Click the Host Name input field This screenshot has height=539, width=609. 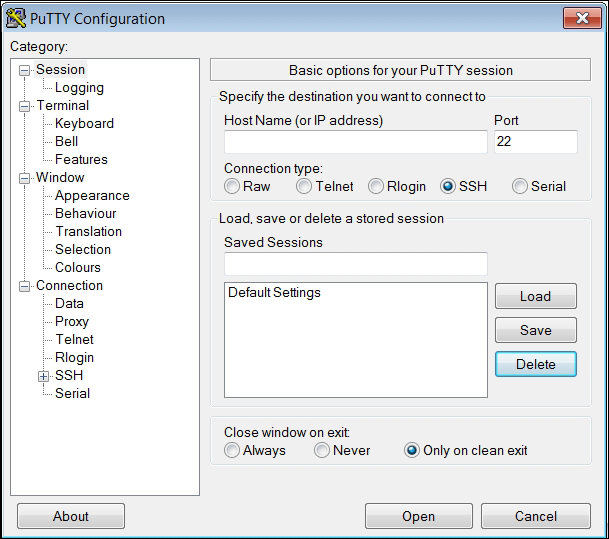[356, 142]
